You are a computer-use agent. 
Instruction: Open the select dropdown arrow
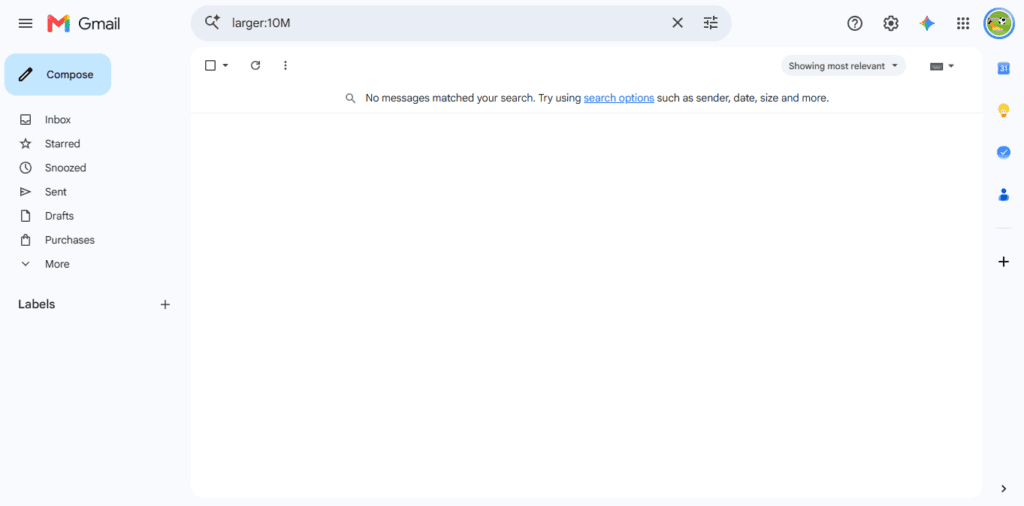(225, 65)
